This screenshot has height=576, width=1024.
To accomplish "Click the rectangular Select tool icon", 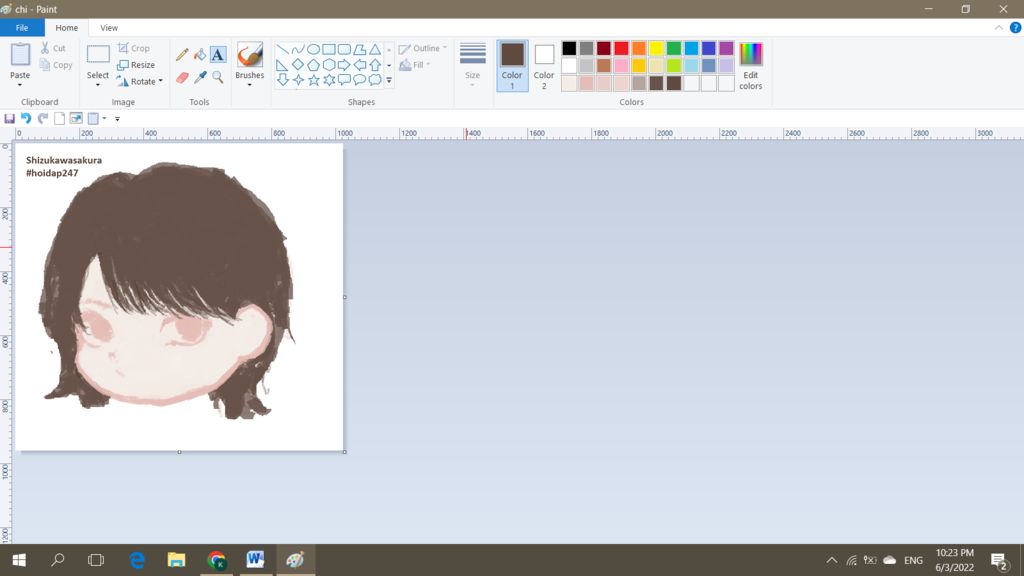I will tap(98, 55).
